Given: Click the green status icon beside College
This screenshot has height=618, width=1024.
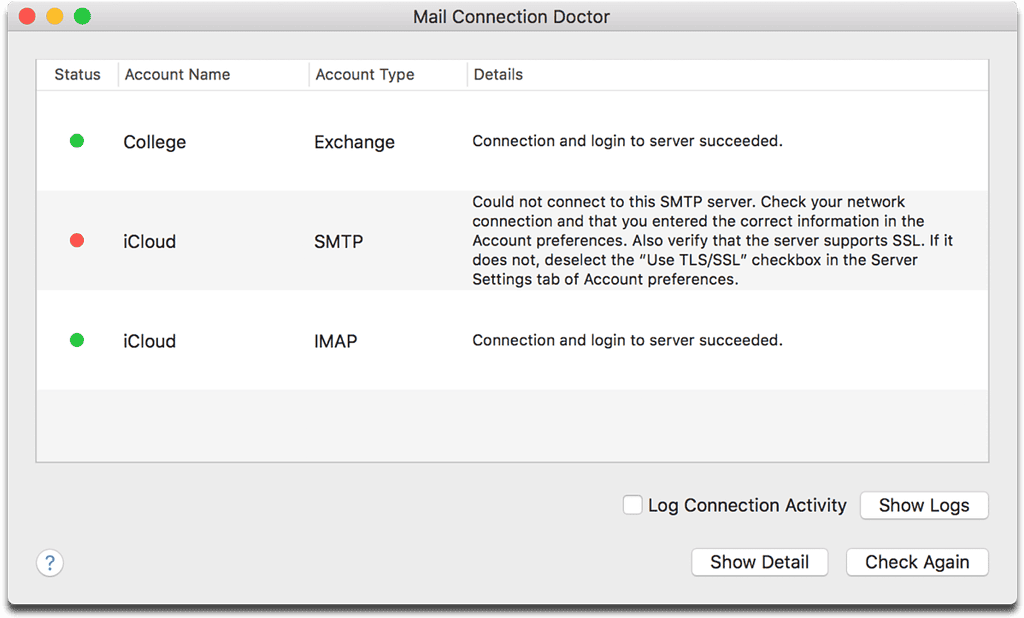Looking at the screenshot, I should click(x=77, y=141).
